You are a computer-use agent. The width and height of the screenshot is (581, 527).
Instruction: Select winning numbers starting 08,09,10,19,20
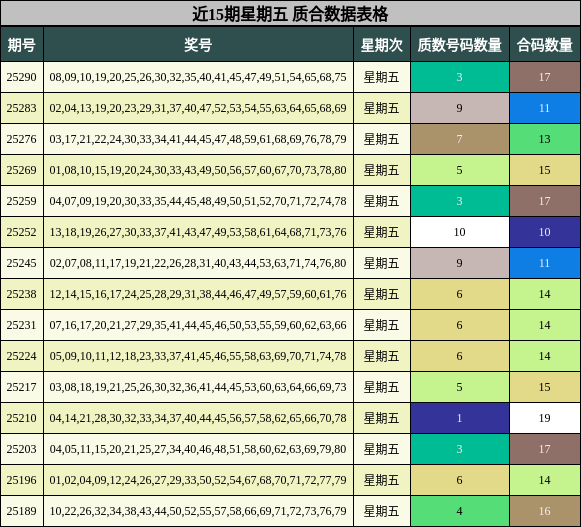198,77
